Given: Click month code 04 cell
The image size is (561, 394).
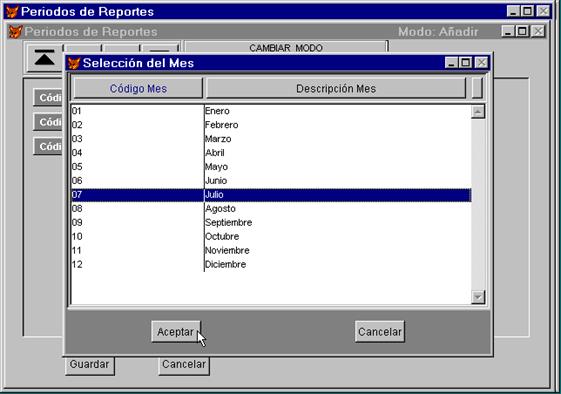Looking at the screenshot, I should tap(137, 153).
